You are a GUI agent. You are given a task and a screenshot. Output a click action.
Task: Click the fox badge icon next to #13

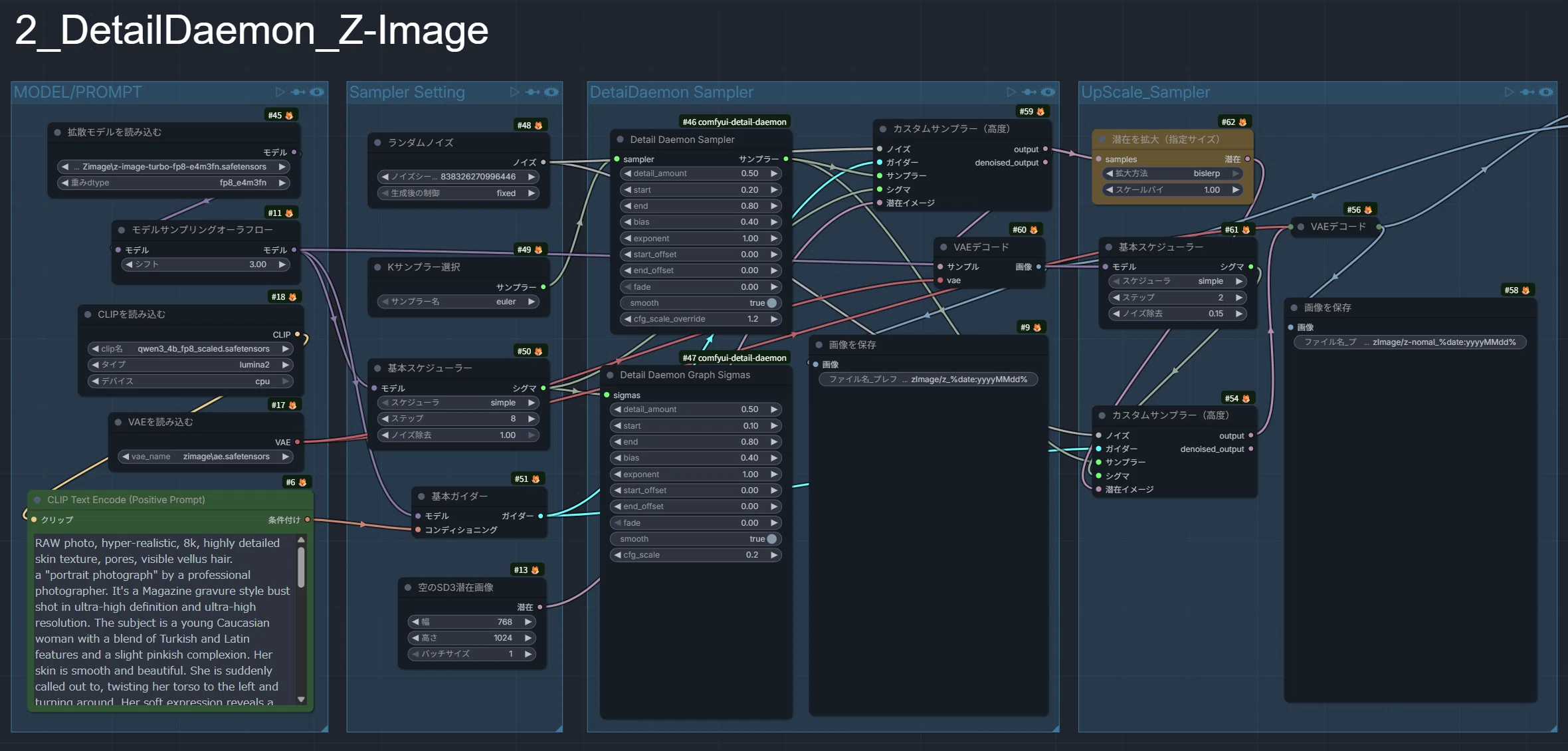tap(535, 570)
